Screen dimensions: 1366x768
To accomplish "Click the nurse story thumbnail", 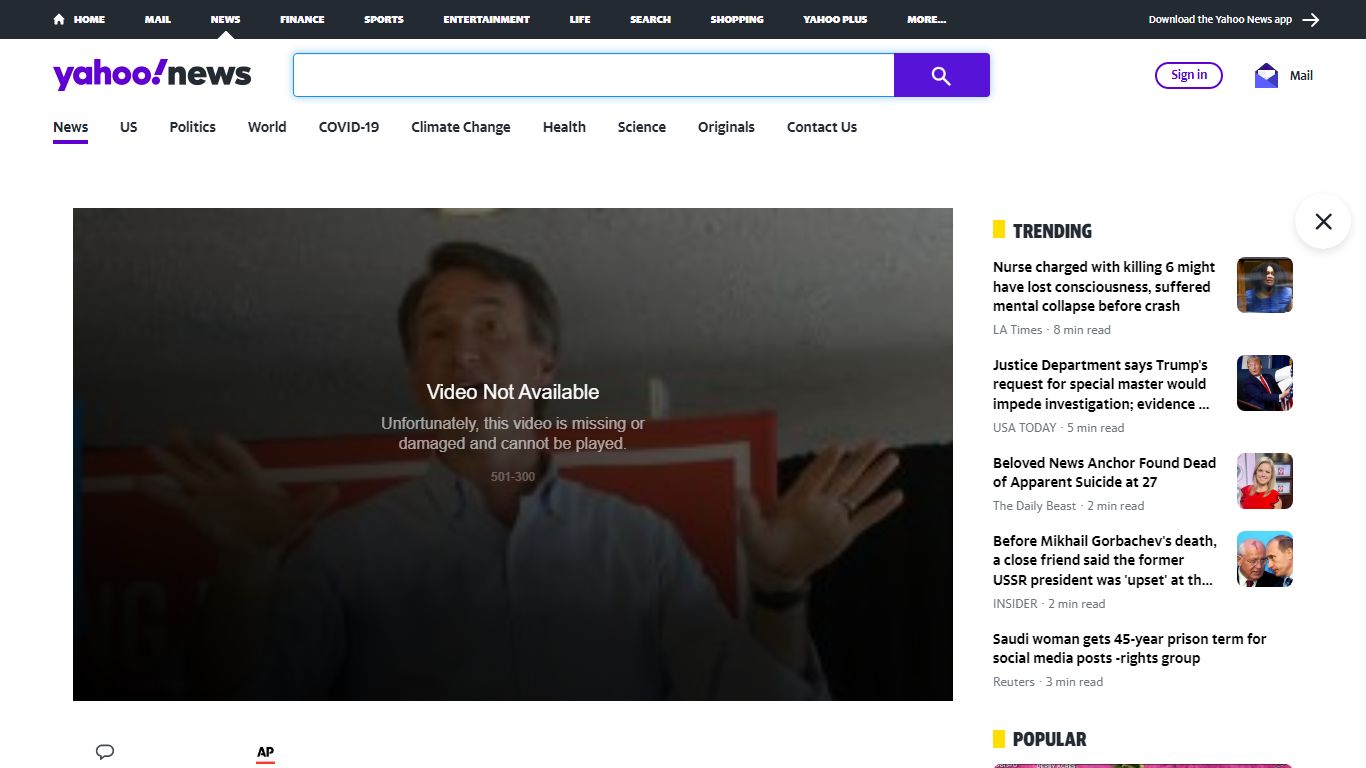I will pos(1265,285).
